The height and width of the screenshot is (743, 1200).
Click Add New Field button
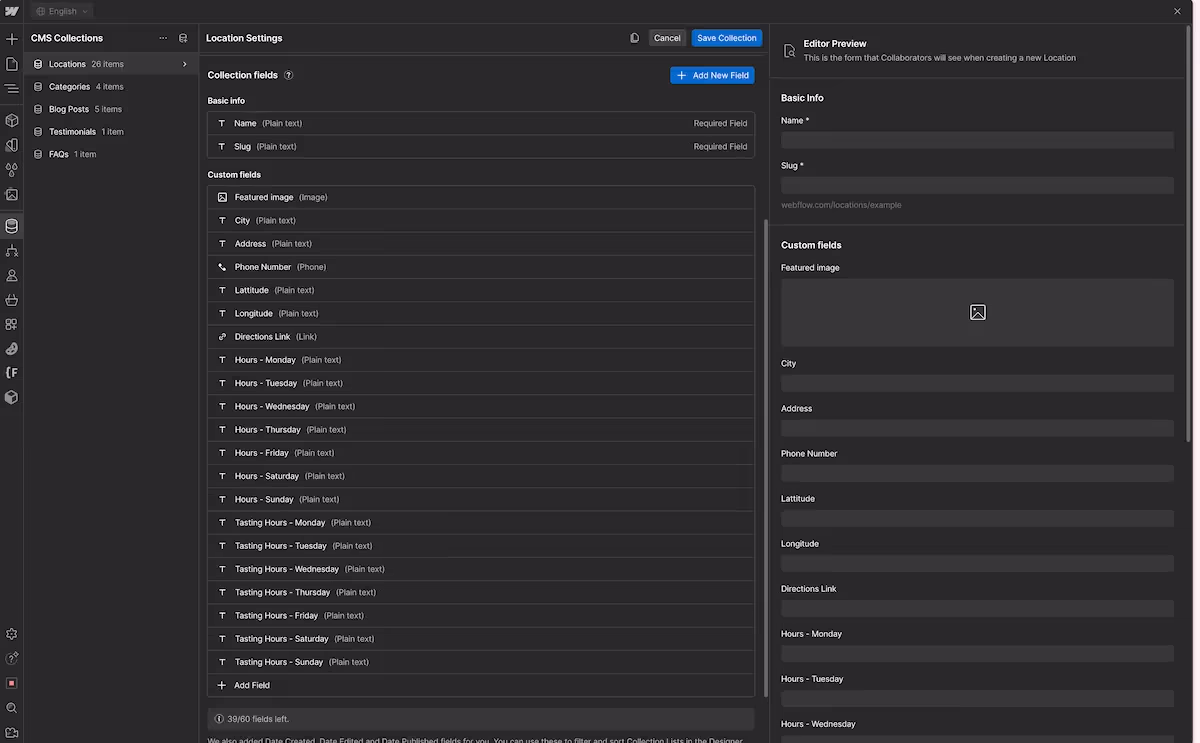click(712, 75)
